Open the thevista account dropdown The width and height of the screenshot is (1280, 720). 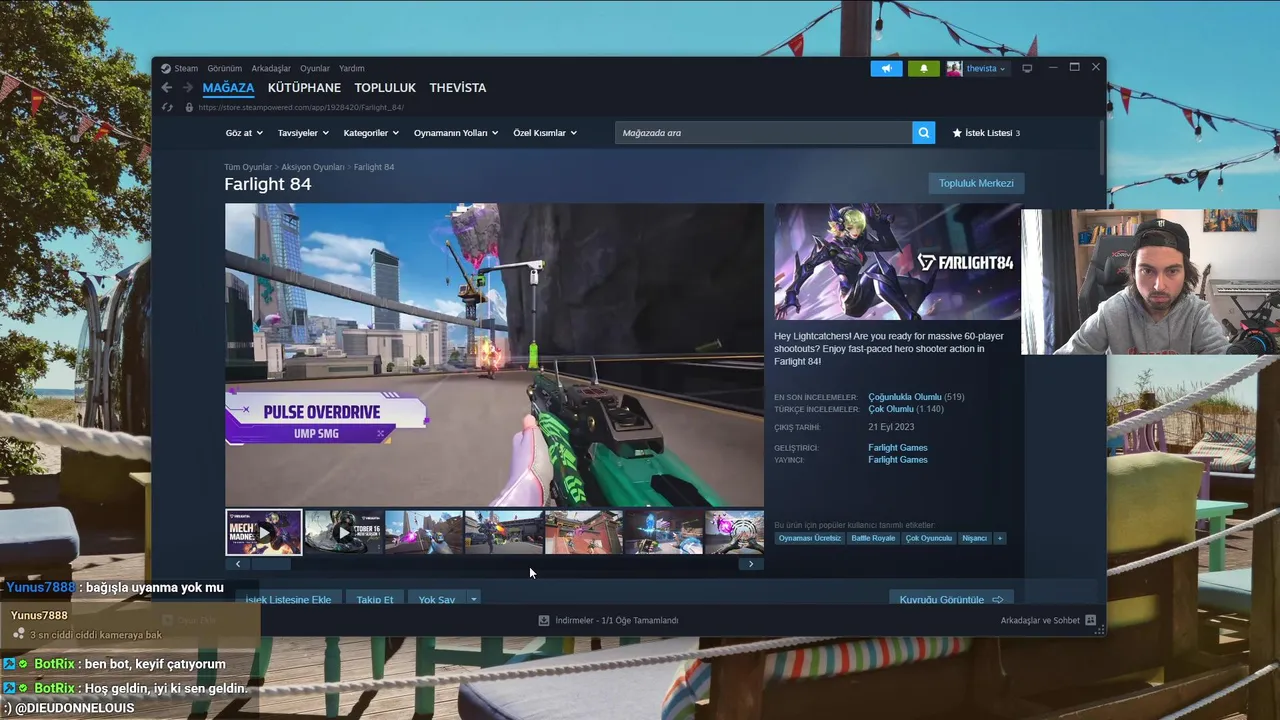point(986,68)
